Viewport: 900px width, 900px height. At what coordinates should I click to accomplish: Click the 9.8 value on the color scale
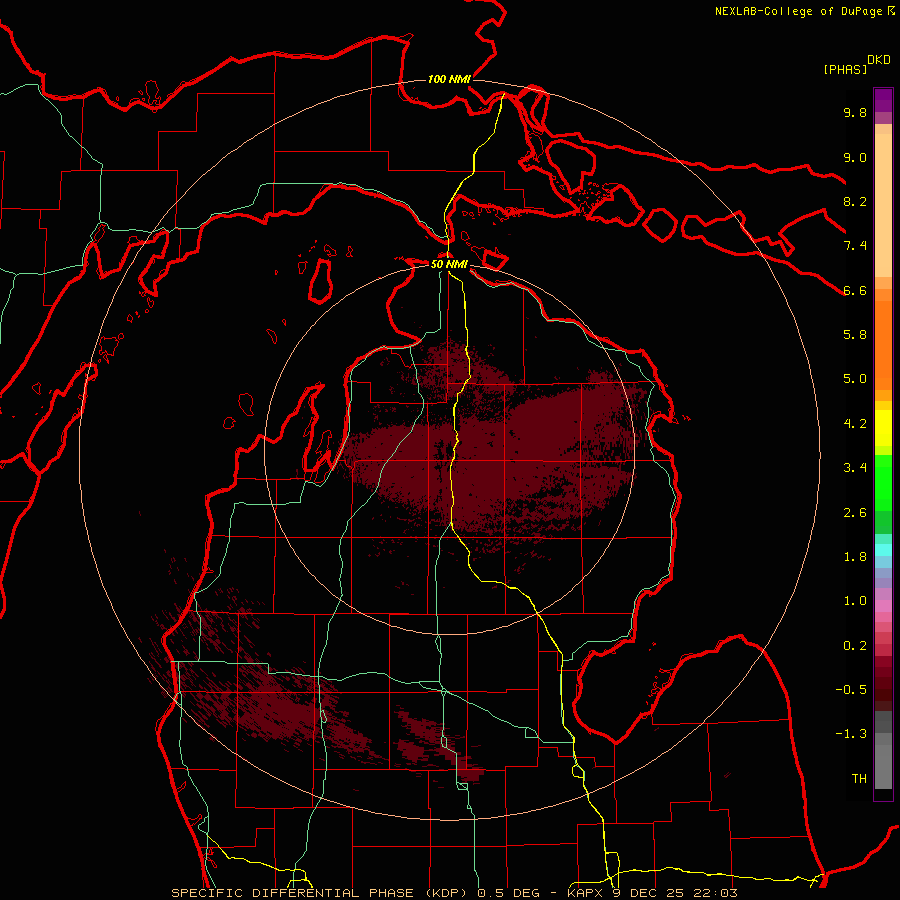855,112
